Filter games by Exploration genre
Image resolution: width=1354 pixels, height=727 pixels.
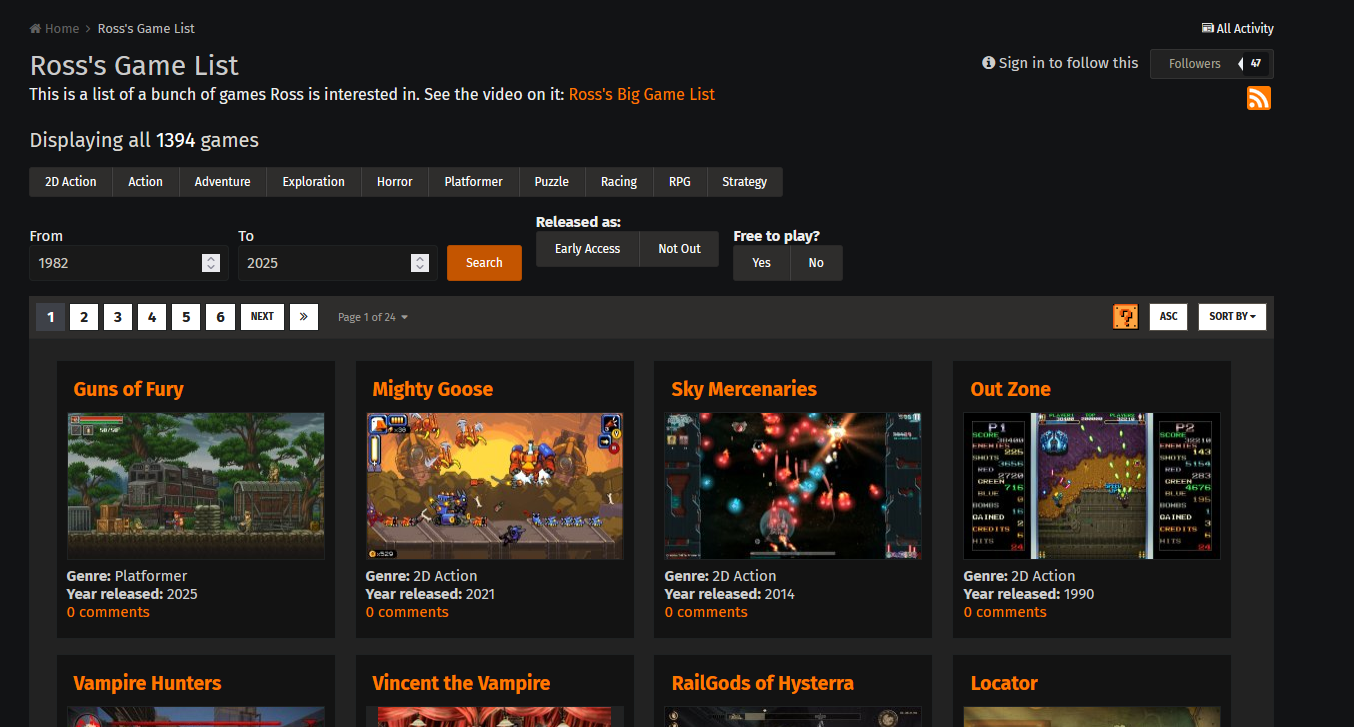314,182
